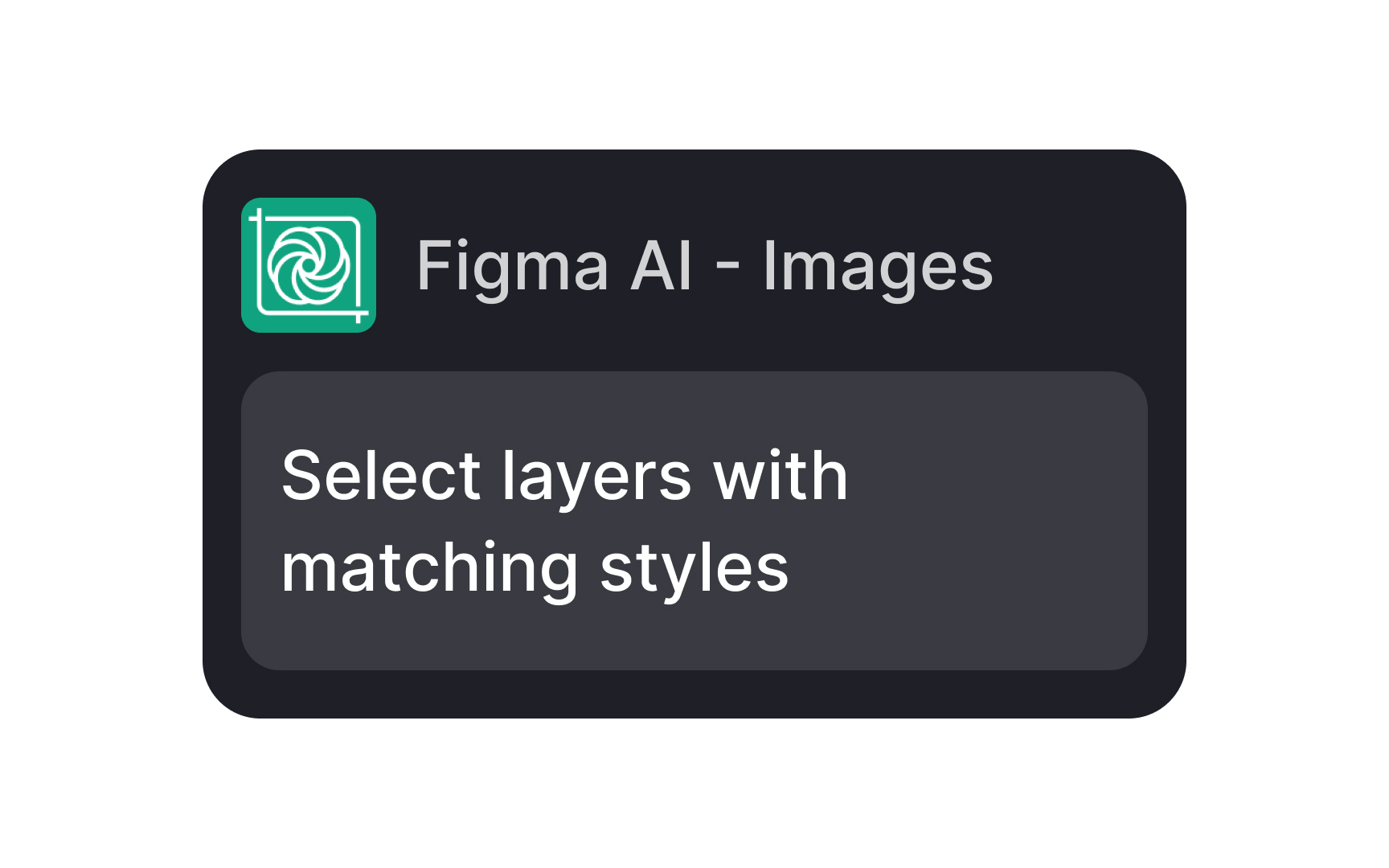
Task: Click the 'Images' label in the header
Action: 876,268
